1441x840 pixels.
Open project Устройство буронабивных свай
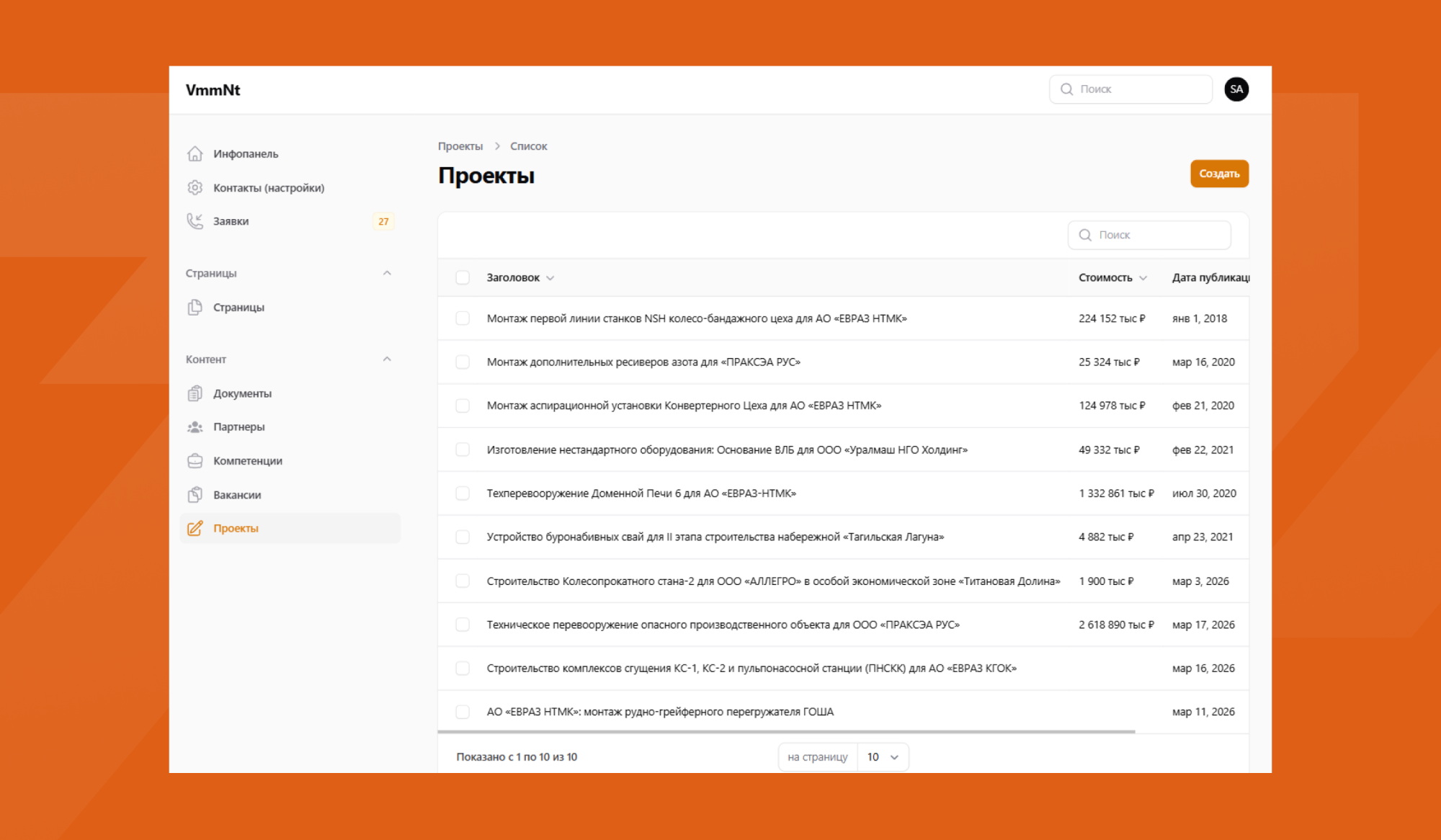tap(715, 537)
